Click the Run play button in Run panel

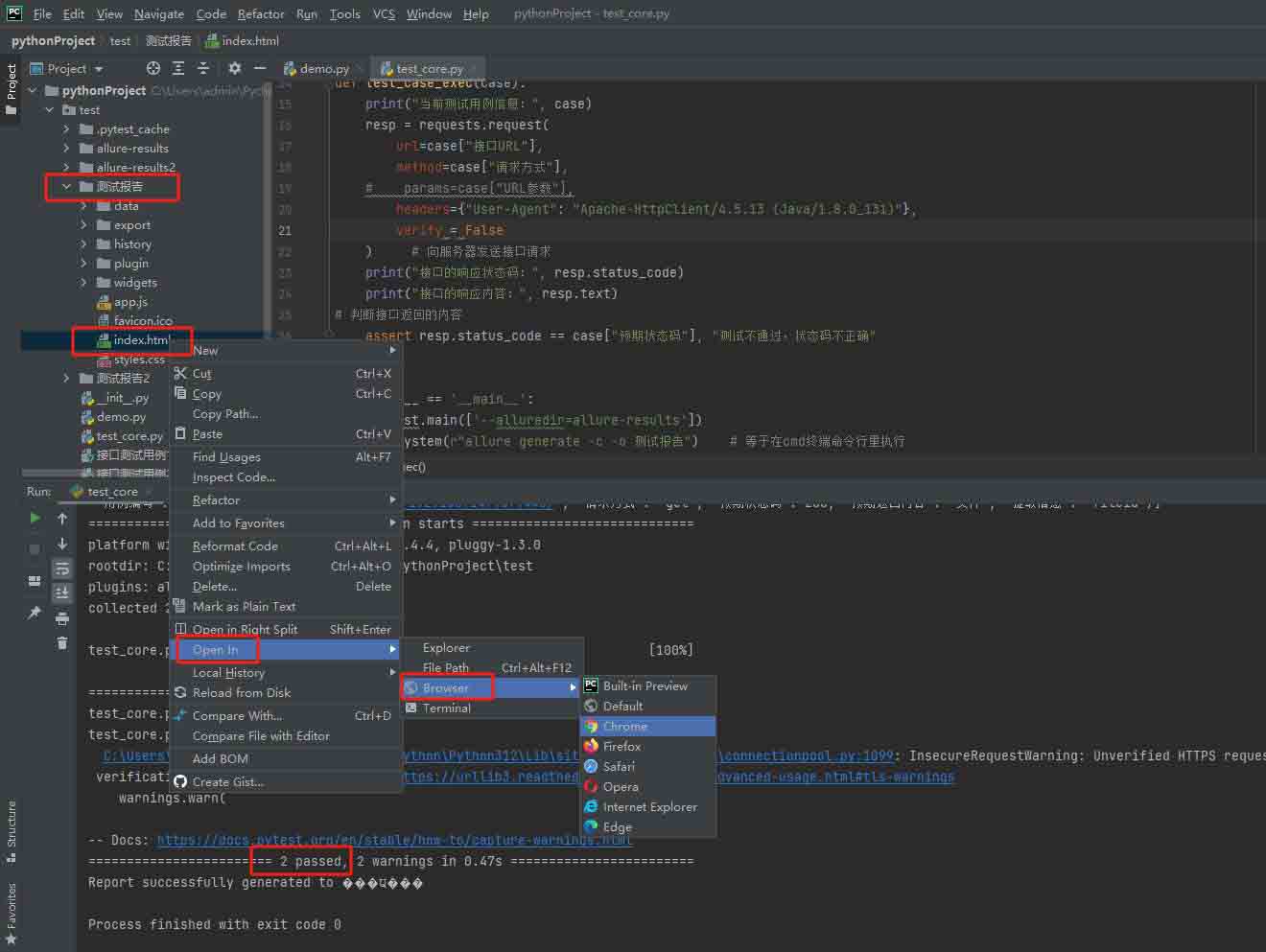tap(35, 518)
